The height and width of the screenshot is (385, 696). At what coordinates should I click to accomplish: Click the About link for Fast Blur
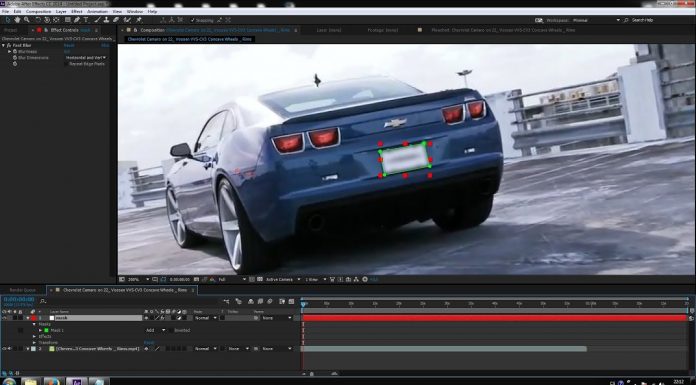pyautogui.click(x=105, y=45)
